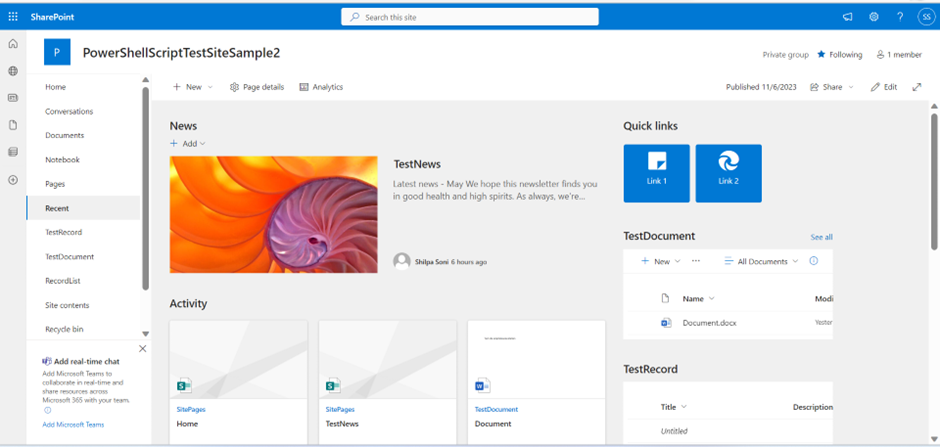The height and width of the screenshot is (447, 940).
Task: Expand the Add dropdown under News
Action: click(188, 144)
